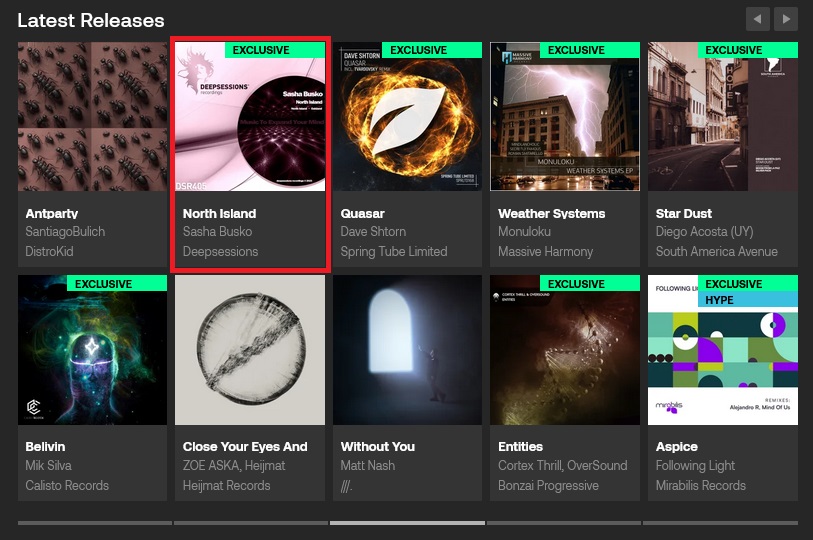The width and height of the screenshot is (813, 540).
Task: Open artist ZOE ASKA
Action: tap(212, 465)
